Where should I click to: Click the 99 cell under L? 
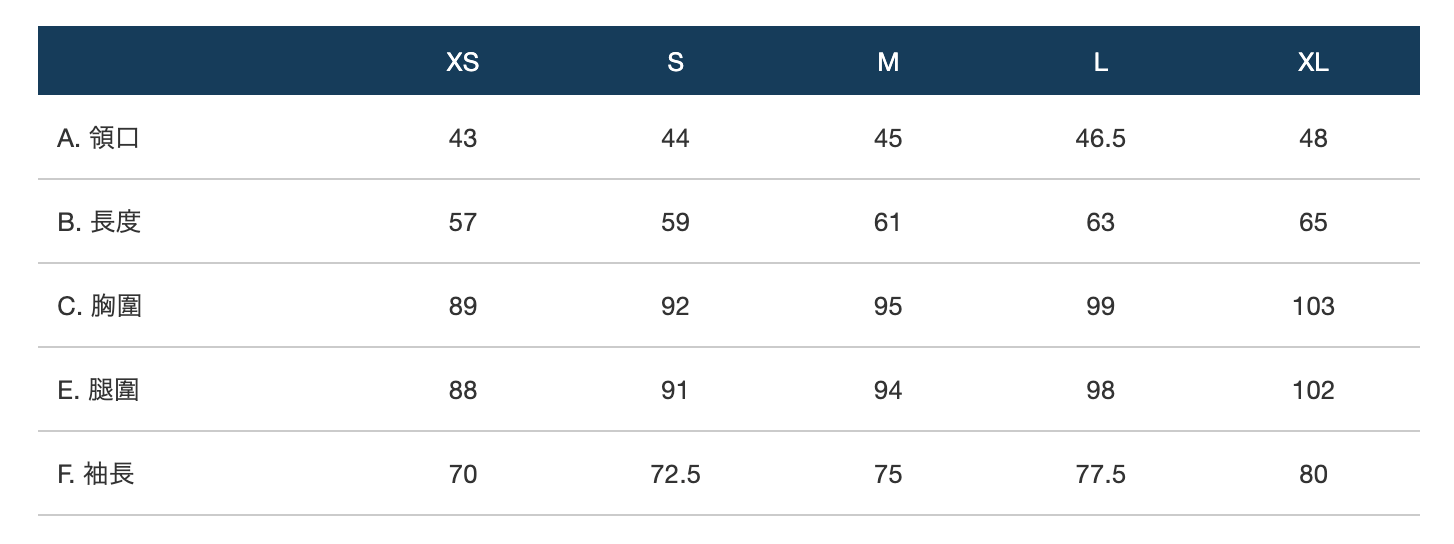tap(1100, 306)
